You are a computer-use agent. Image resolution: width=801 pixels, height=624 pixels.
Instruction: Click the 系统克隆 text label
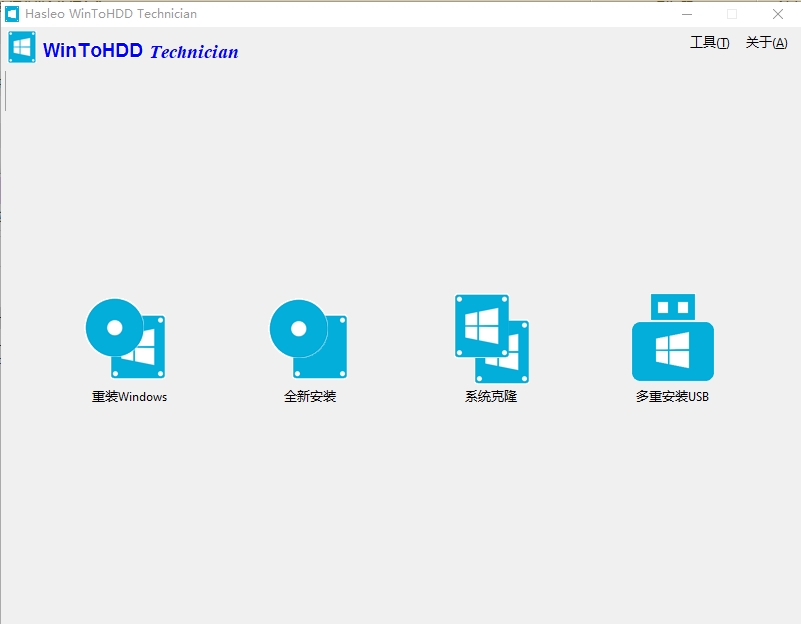pyautogui.click(x=491, y=396)
